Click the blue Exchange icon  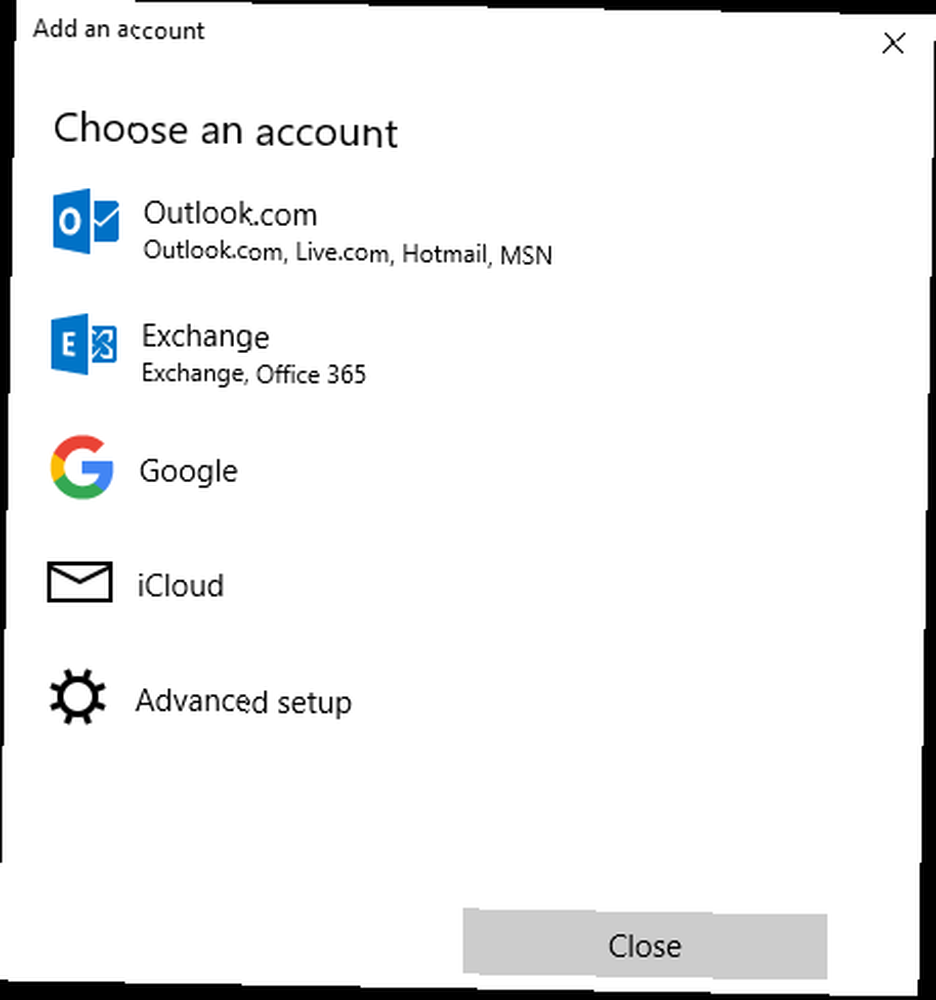coord(84,344)
